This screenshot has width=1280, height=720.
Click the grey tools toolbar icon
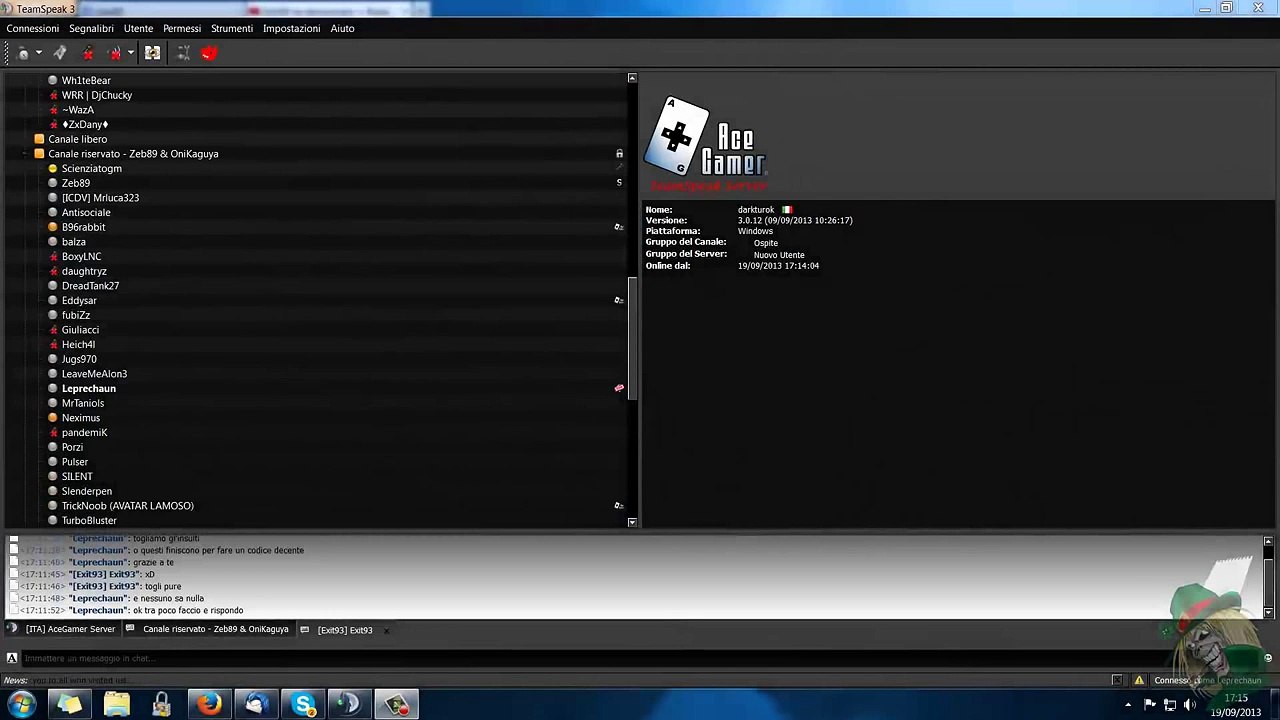point(183,53)
